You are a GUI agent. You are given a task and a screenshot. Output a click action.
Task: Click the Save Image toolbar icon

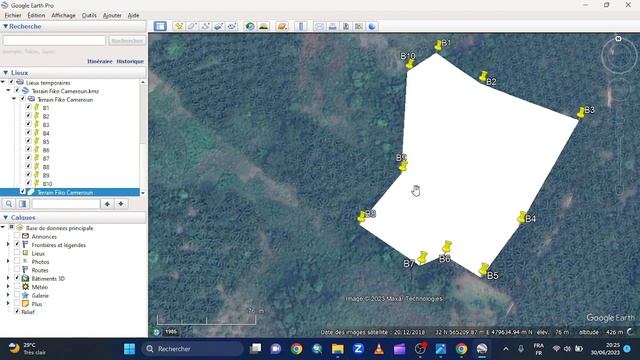(346, 26)
